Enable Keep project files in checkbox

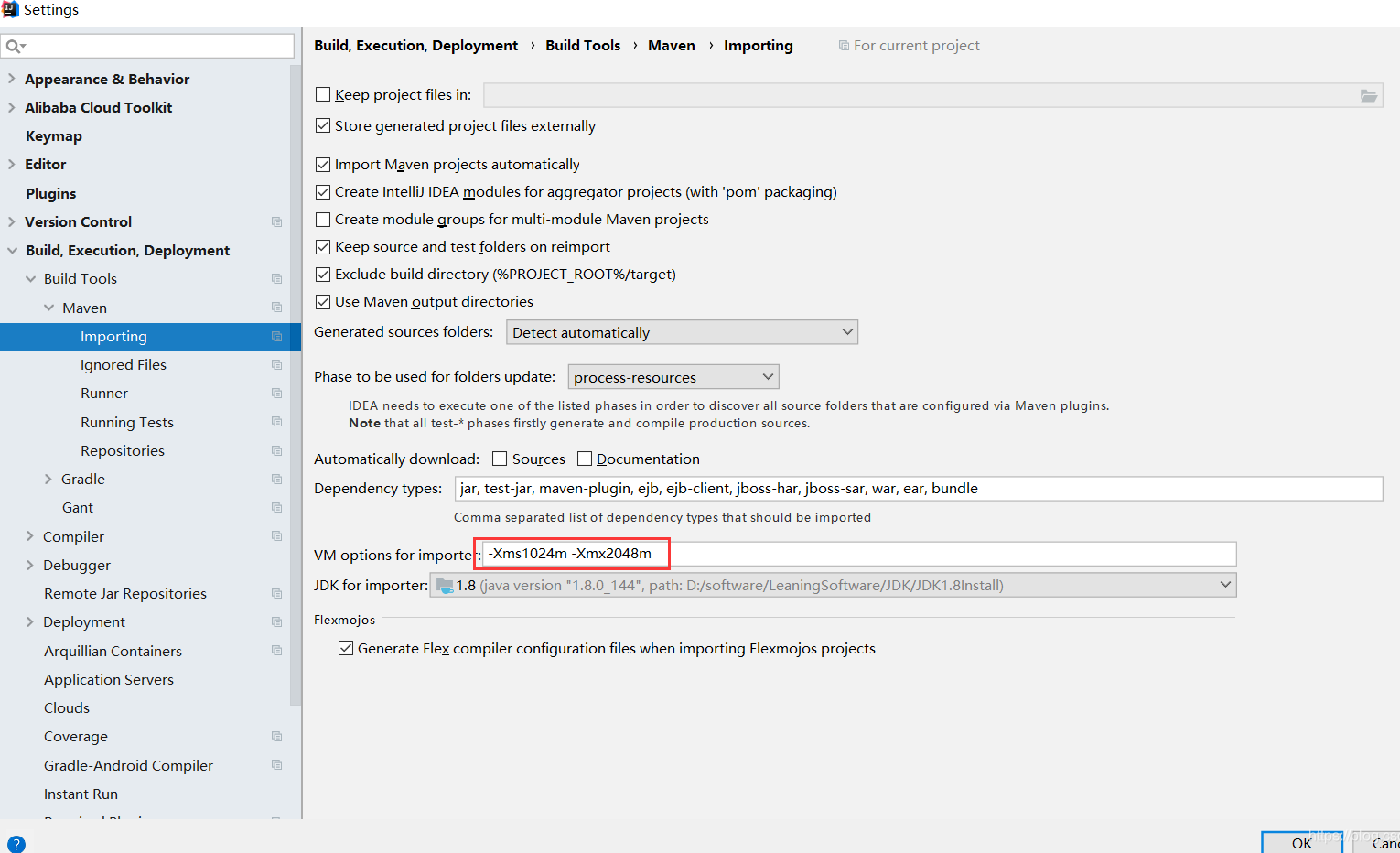tap(323, 94)
